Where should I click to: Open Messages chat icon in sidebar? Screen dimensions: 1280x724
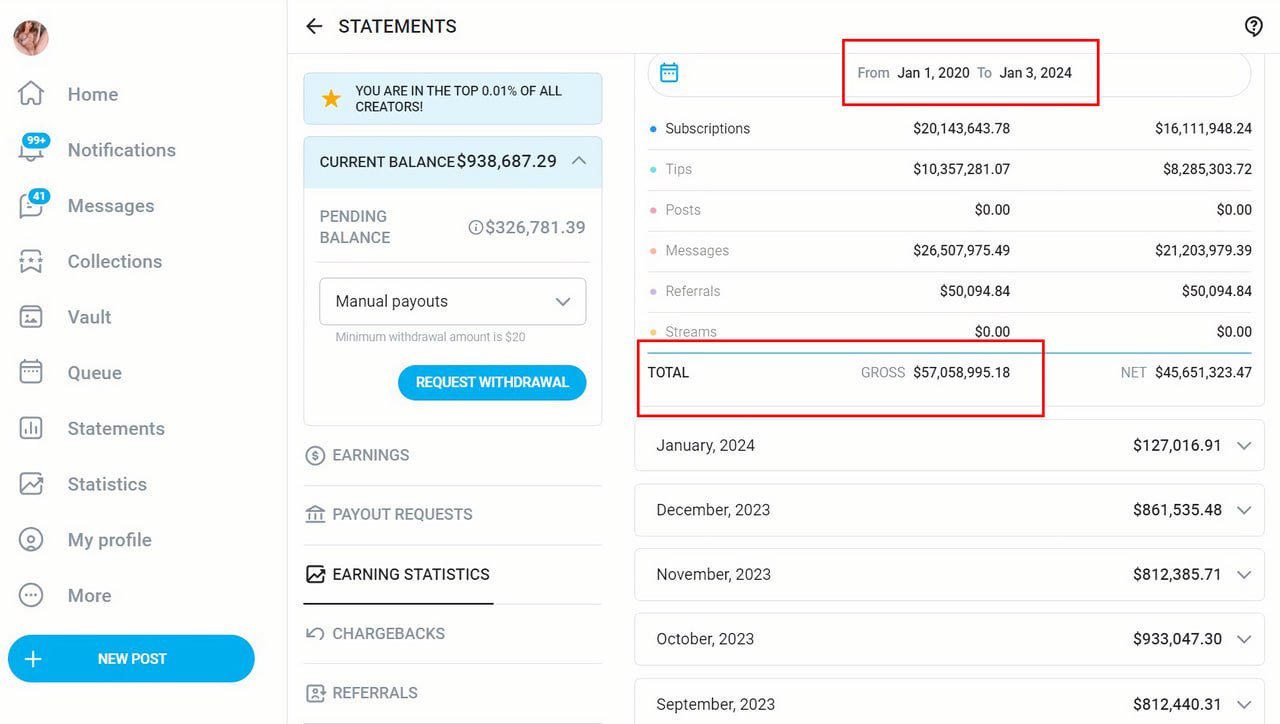pyautogui.click(x=32, y=206)
